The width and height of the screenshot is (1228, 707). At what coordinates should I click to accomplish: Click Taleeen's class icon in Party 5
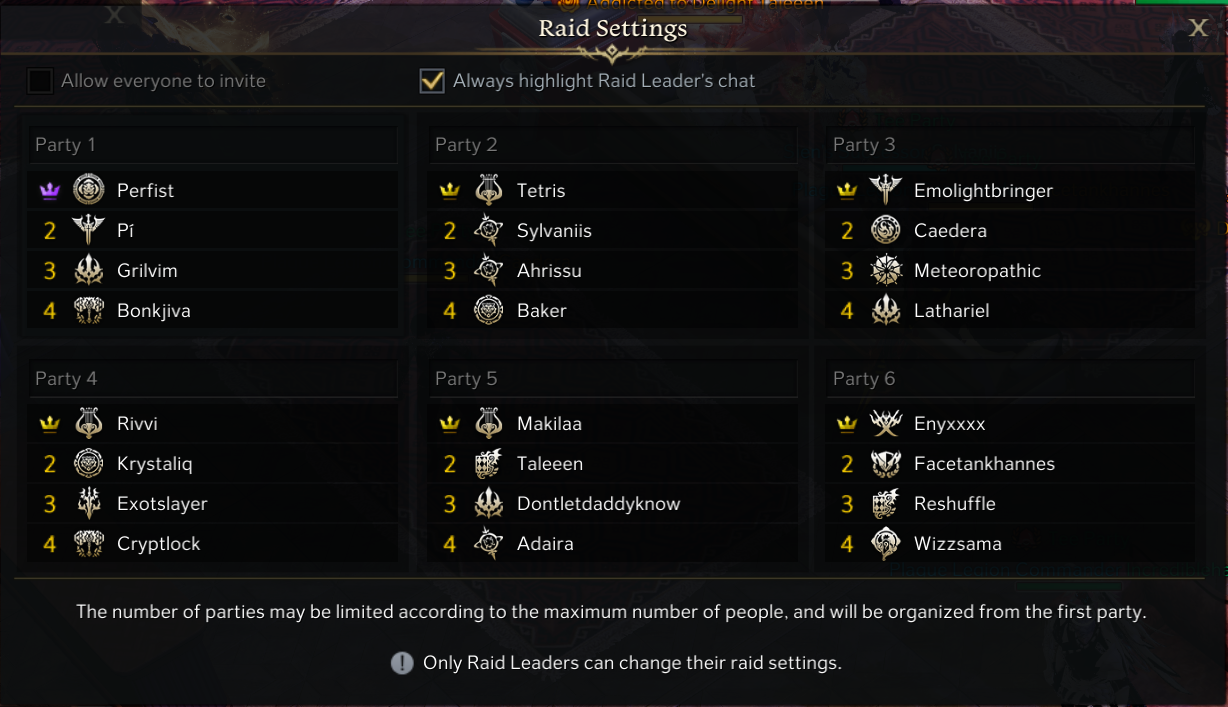tap(488, 464)
